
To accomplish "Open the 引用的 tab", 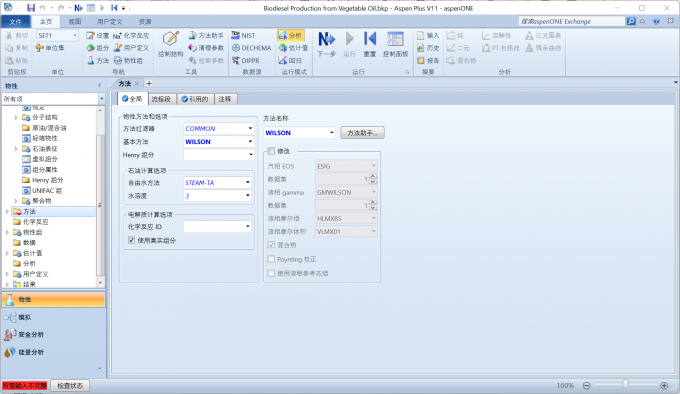I will [x=195, y=99].
